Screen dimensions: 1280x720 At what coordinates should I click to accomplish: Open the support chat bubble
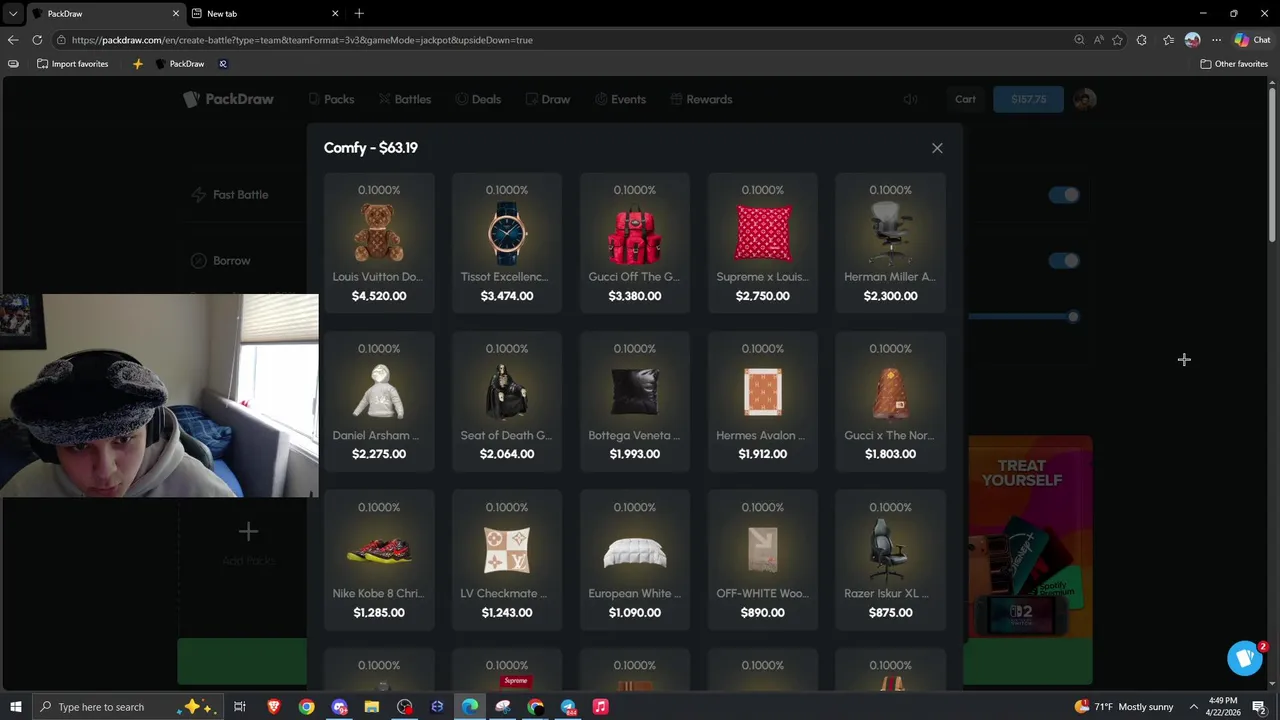pyautogui.click(x=1245, y=658)
